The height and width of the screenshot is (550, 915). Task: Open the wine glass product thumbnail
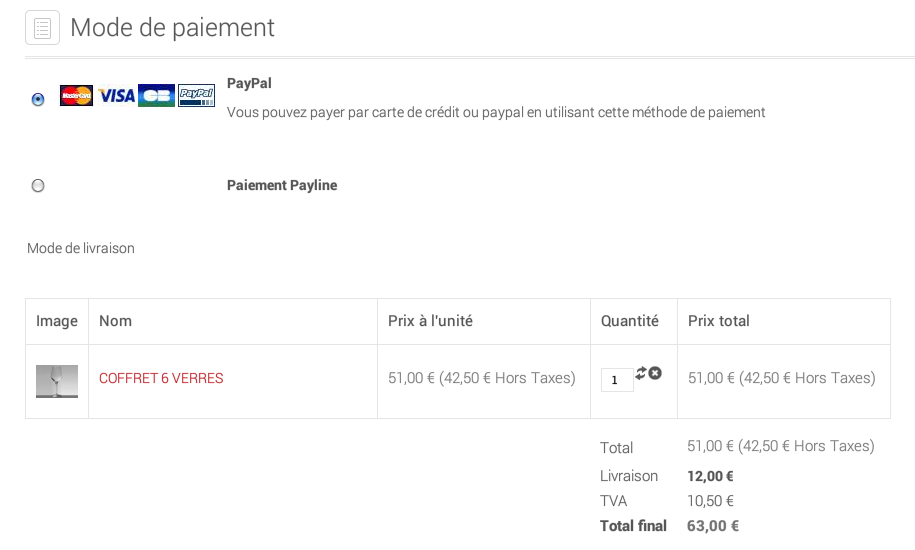tap(57, 381)
